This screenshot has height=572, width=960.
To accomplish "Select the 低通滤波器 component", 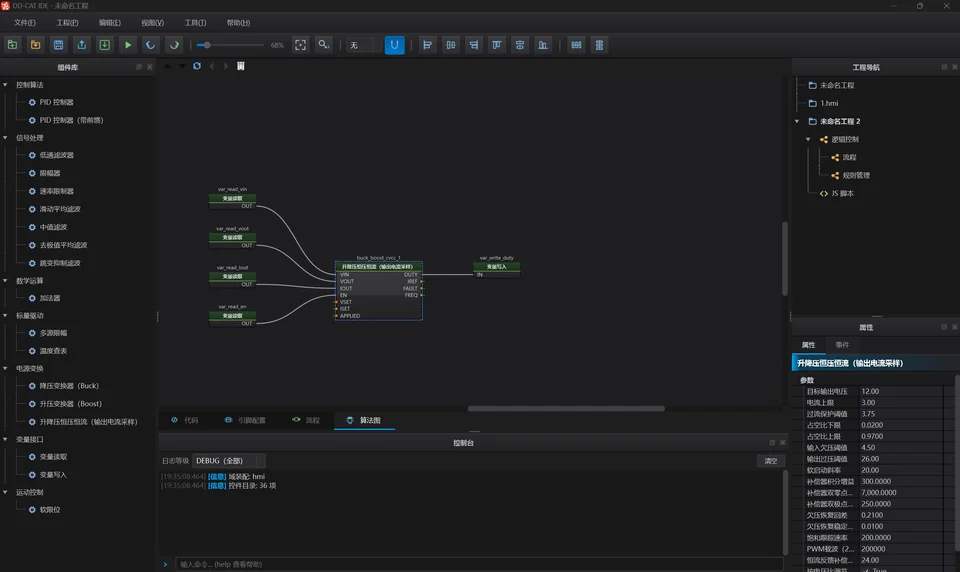I will 56,156.
